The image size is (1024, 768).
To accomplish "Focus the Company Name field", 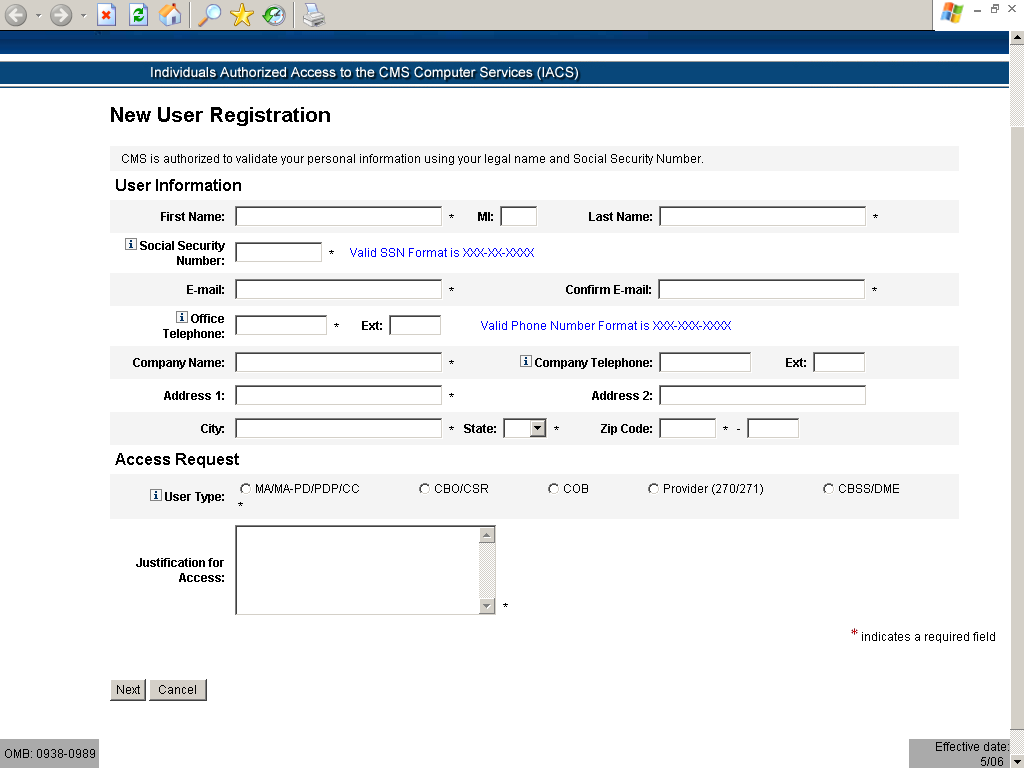I will click(x=338, y=362).
